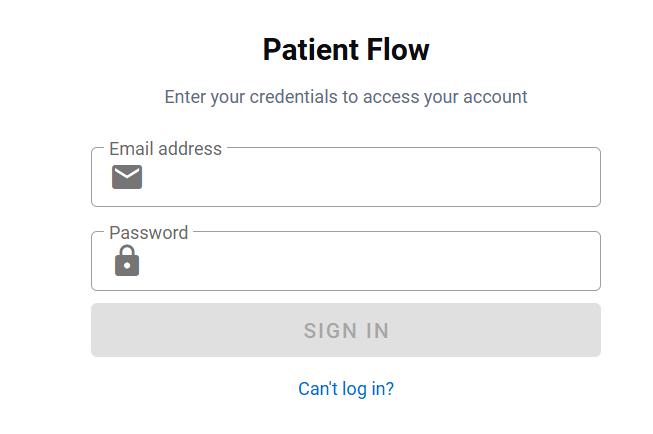The image size is (653, 434).
Task: Focus the Password input field
Action: (x=370, y=262)
